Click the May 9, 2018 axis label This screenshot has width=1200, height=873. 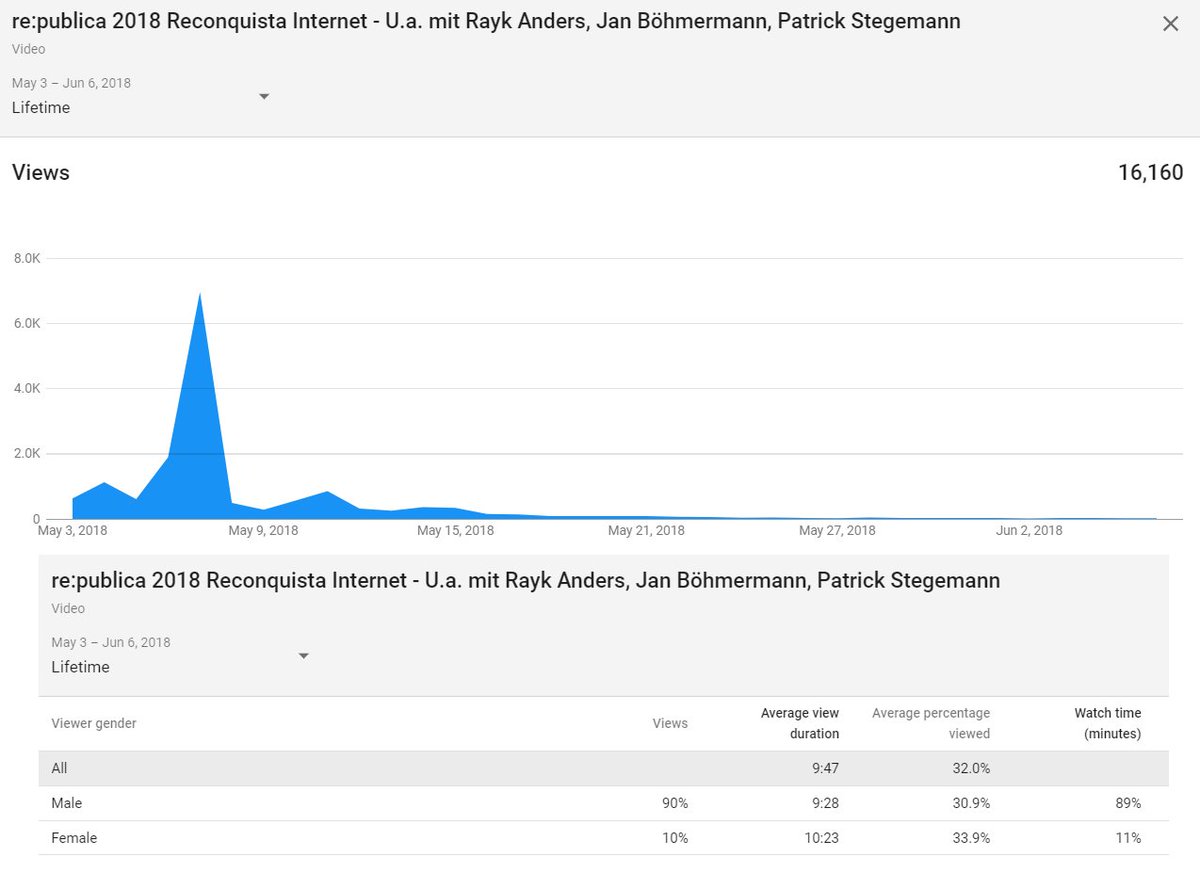pyautogui.click(x=263, y=530)
